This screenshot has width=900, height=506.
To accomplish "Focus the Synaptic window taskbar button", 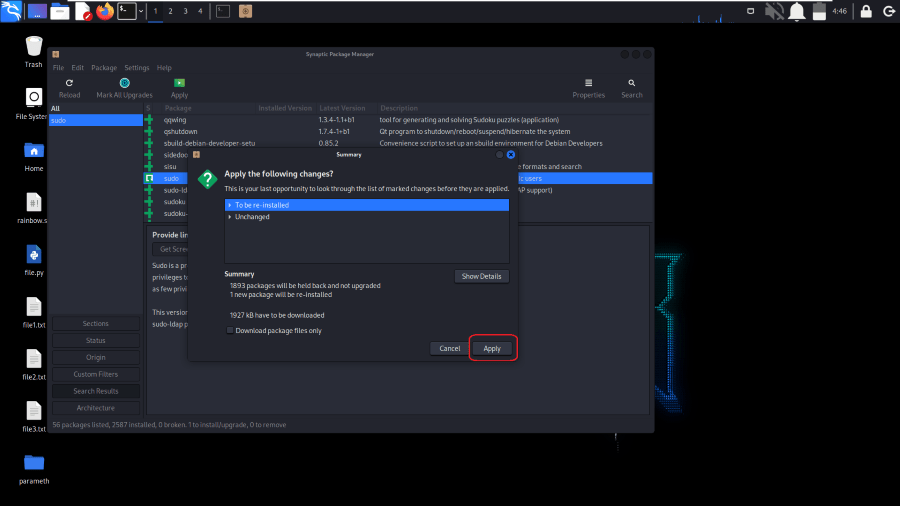I will [246, 11].
